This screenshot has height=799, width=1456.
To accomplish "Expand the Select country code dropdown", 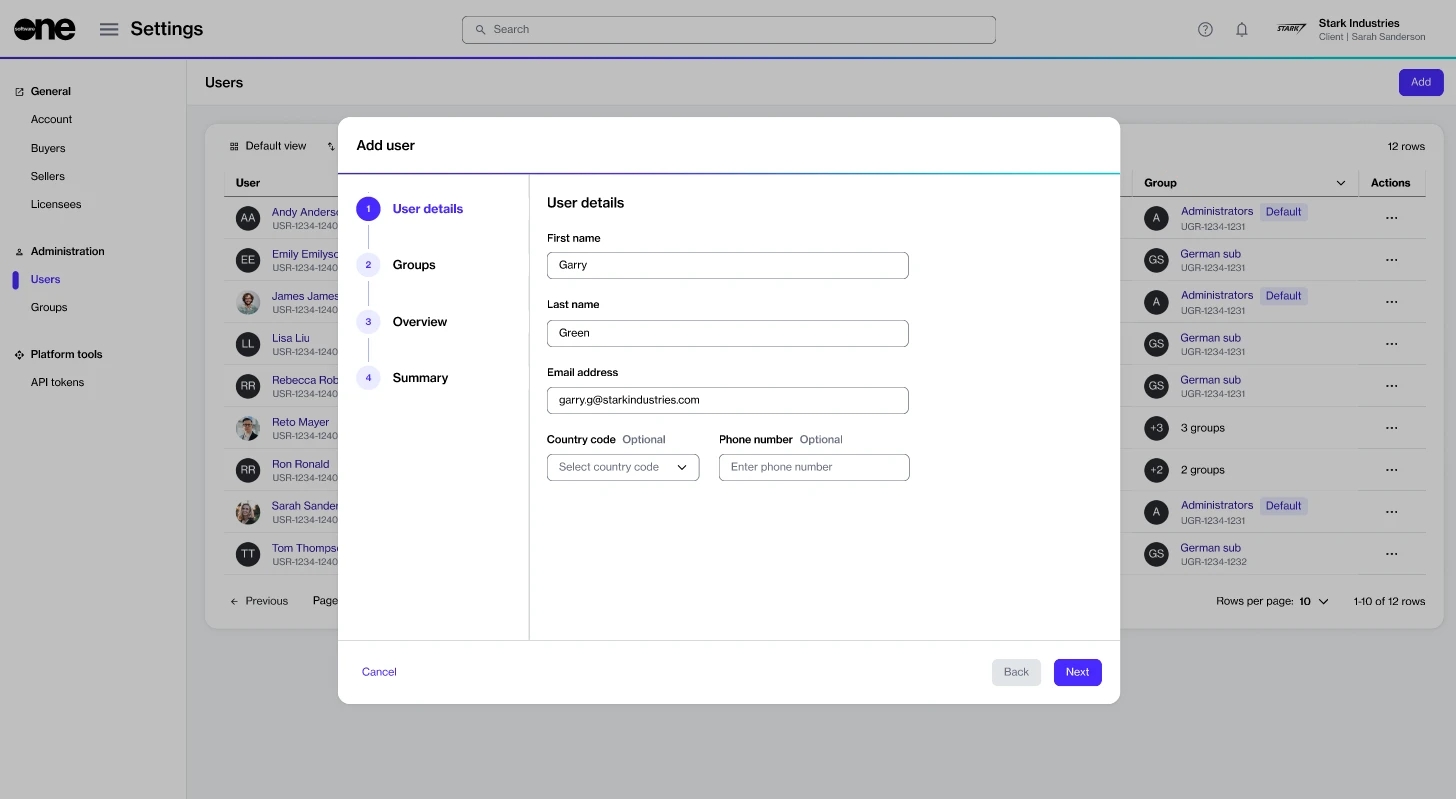I will 622,467.
